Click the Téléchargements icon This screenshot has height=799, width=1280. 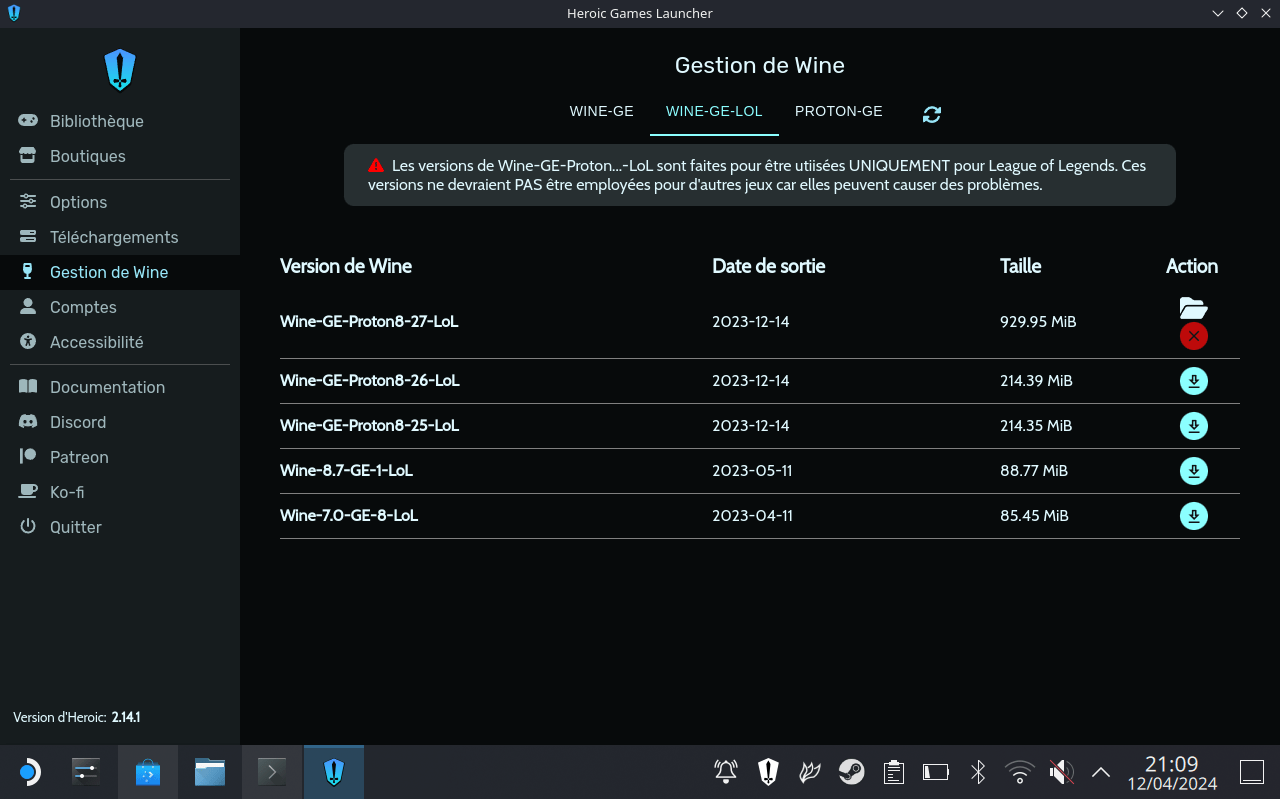29,237
